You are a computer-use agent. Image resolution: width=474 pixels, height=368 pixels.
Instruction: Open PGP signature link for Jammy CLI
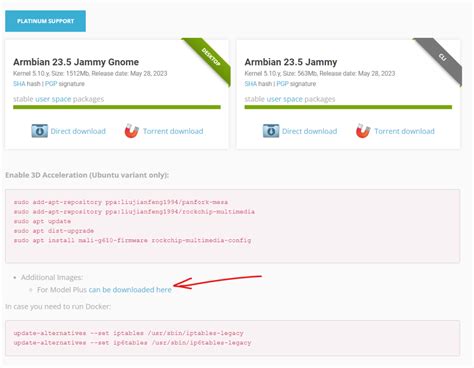tap(282, 84)
